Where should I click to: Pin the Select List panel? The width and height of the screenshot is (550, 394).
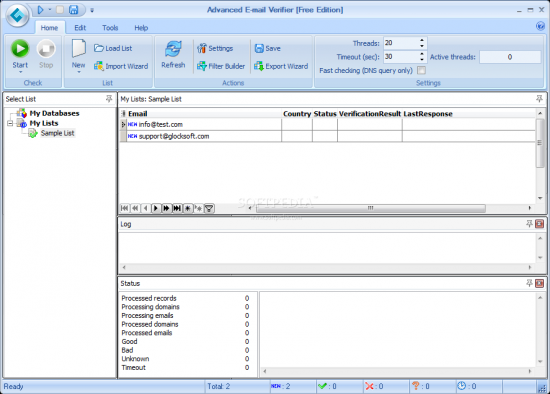[x=109, y=99]
